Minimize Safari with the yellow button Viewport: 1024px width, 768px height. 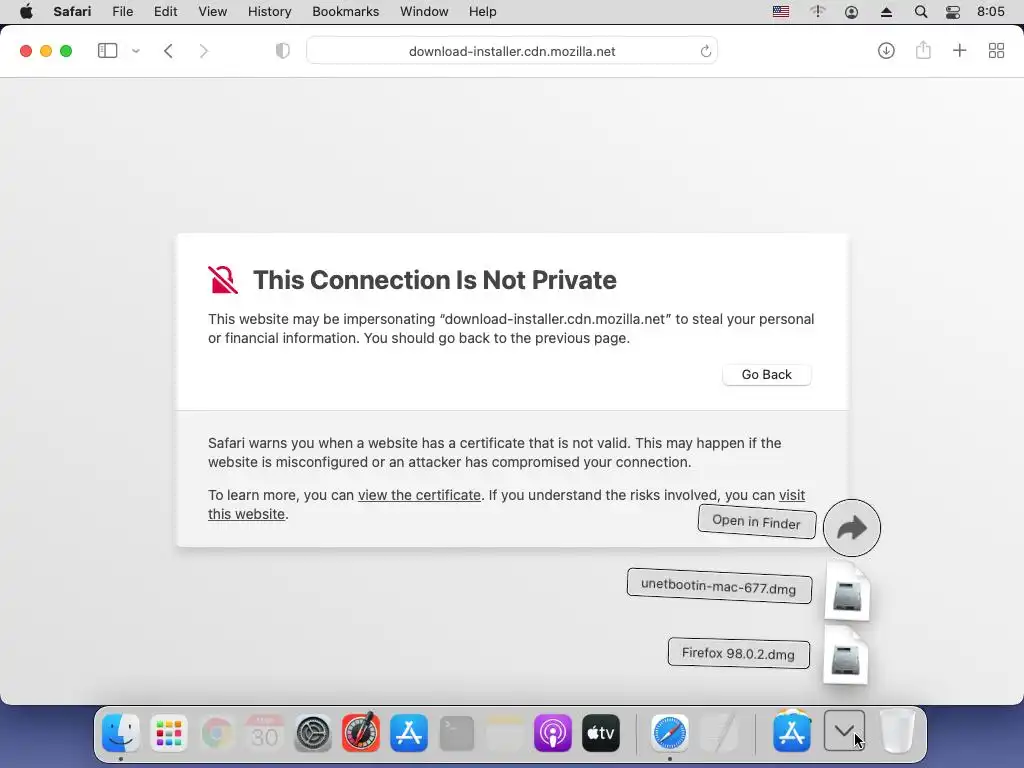(x=46, y=51)
